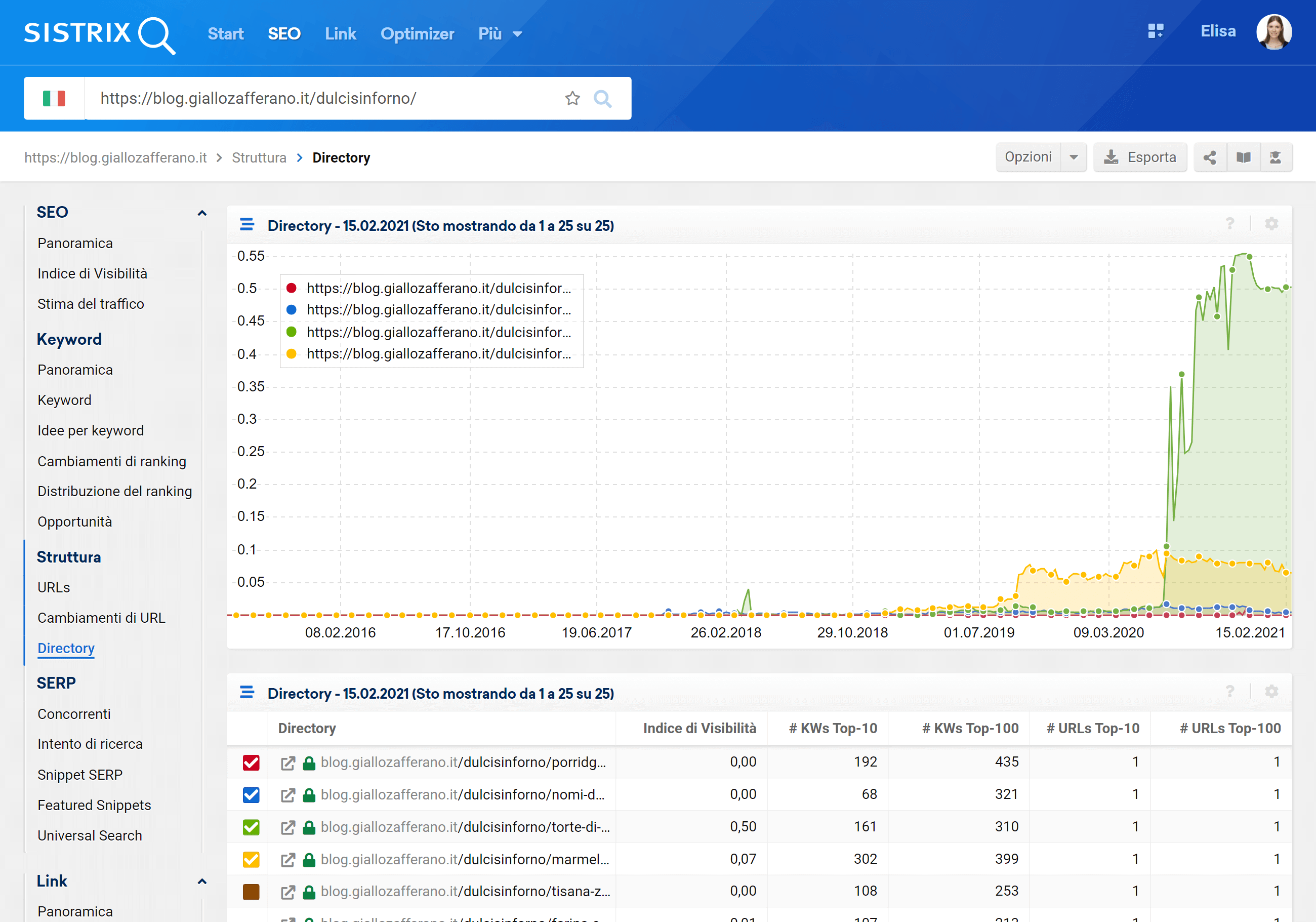Image resolution: width=1316 pixels, height=922 pixels.
Task: Click yellow data point at chart end
Action: point(1286,572)
